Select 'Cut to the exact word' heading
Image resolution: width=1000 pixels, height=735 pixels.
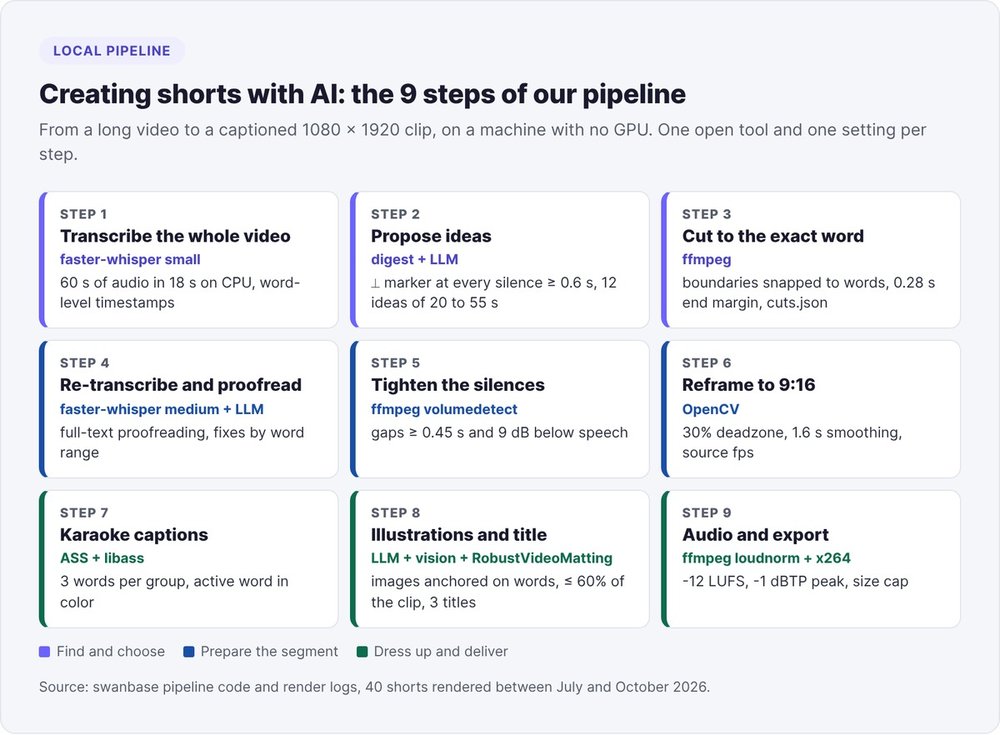pyautogui.click(x=773, y=236)
